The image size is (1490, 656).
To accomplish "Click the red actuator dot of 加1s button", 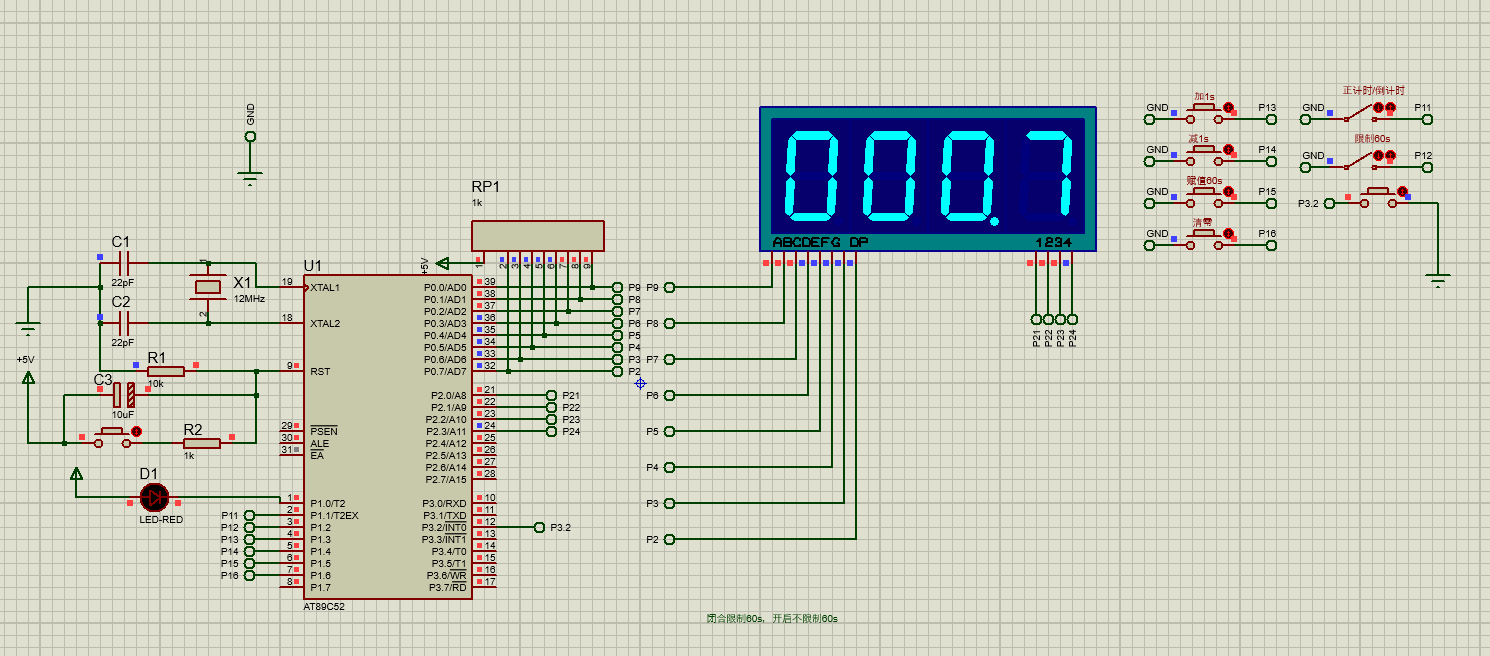I will [1228, 107].
